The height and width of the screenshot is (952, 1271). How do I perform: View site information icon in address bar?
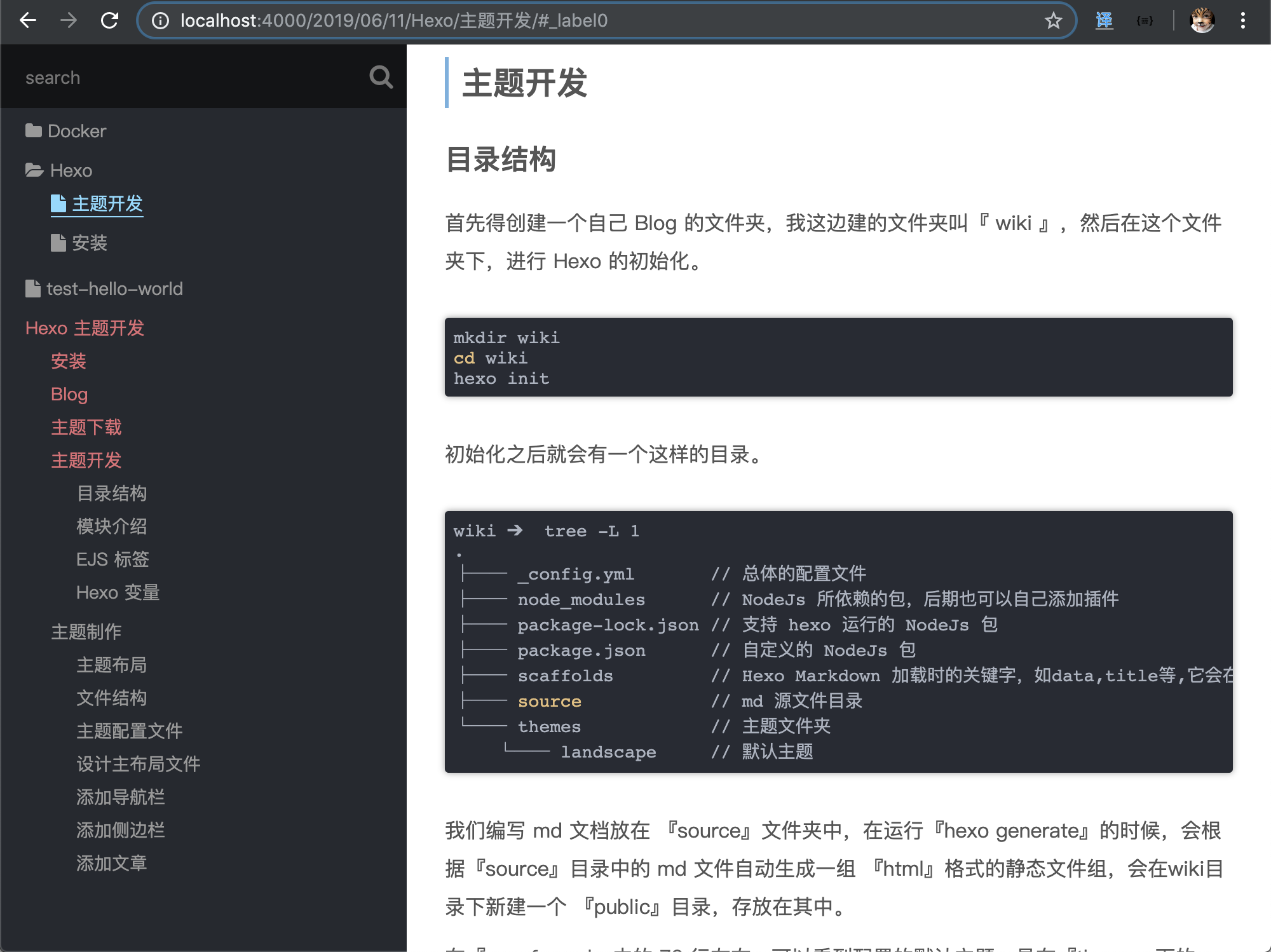click(x=161, y=20)
